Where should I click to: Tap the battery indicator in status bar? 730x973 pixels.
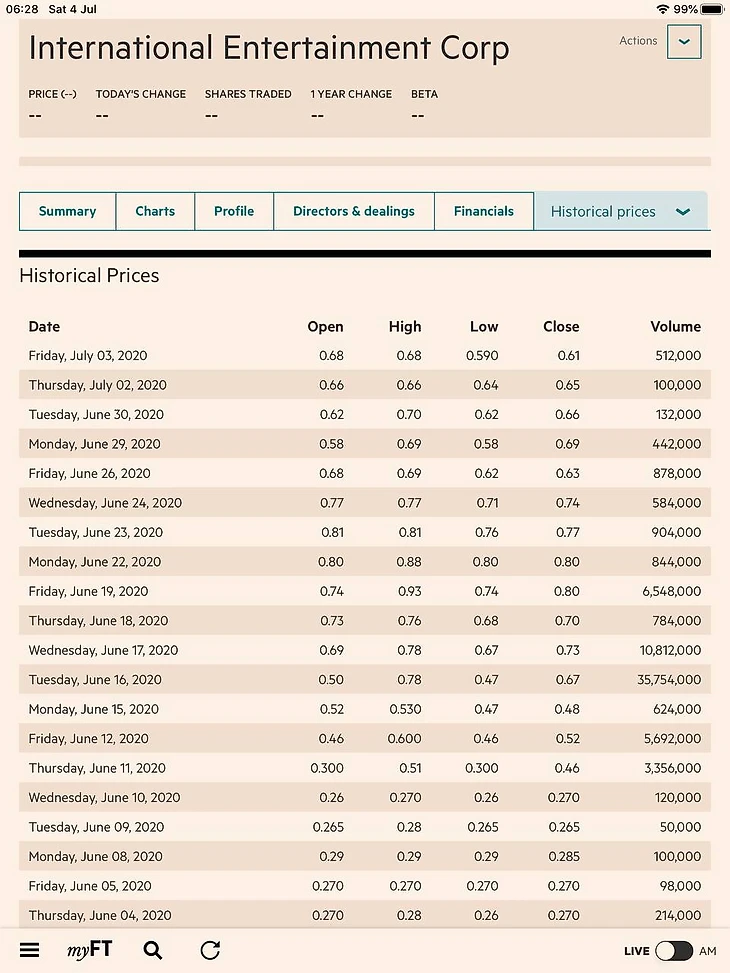(712, 9)
